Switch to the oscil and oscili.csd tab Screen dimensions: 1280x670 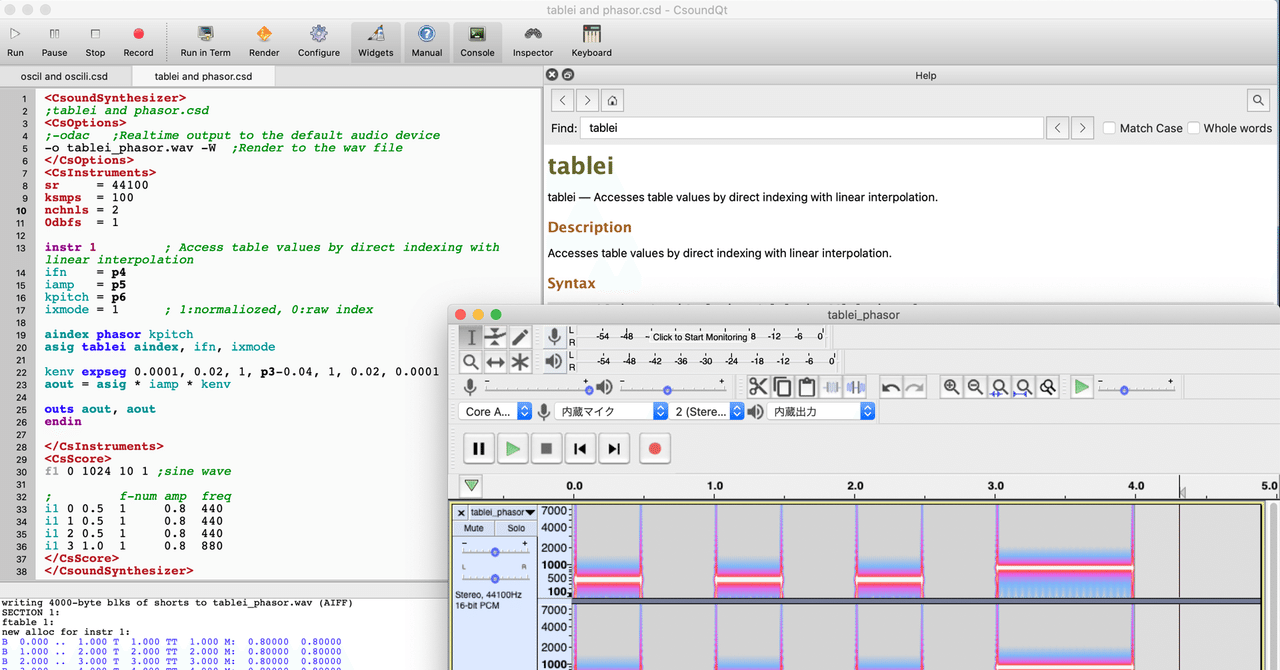click(x=64, y=76)
